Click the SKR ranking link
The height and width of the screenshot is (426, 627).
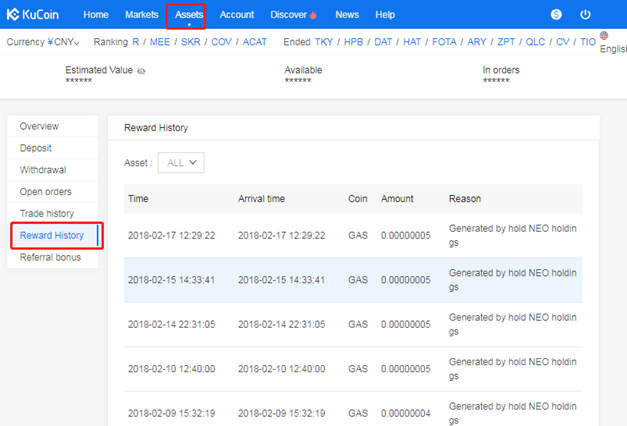(191, 42)
